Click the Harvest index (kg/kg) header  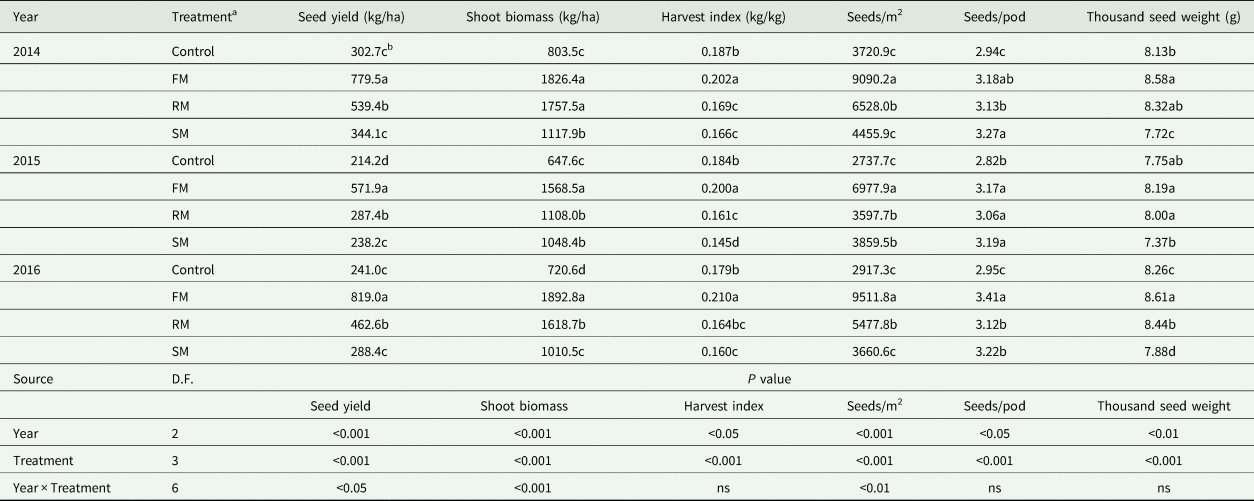pos(718,19)
